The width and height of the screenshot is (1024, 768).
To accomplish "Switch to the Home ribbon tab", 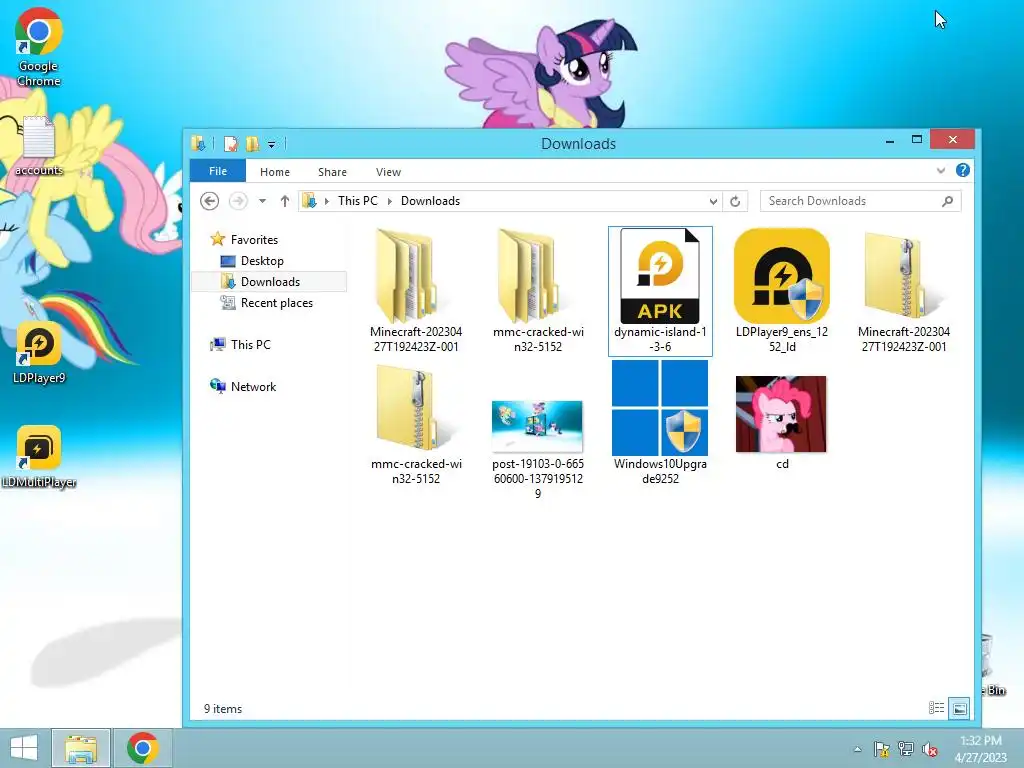I will click(x=275, y=172).
